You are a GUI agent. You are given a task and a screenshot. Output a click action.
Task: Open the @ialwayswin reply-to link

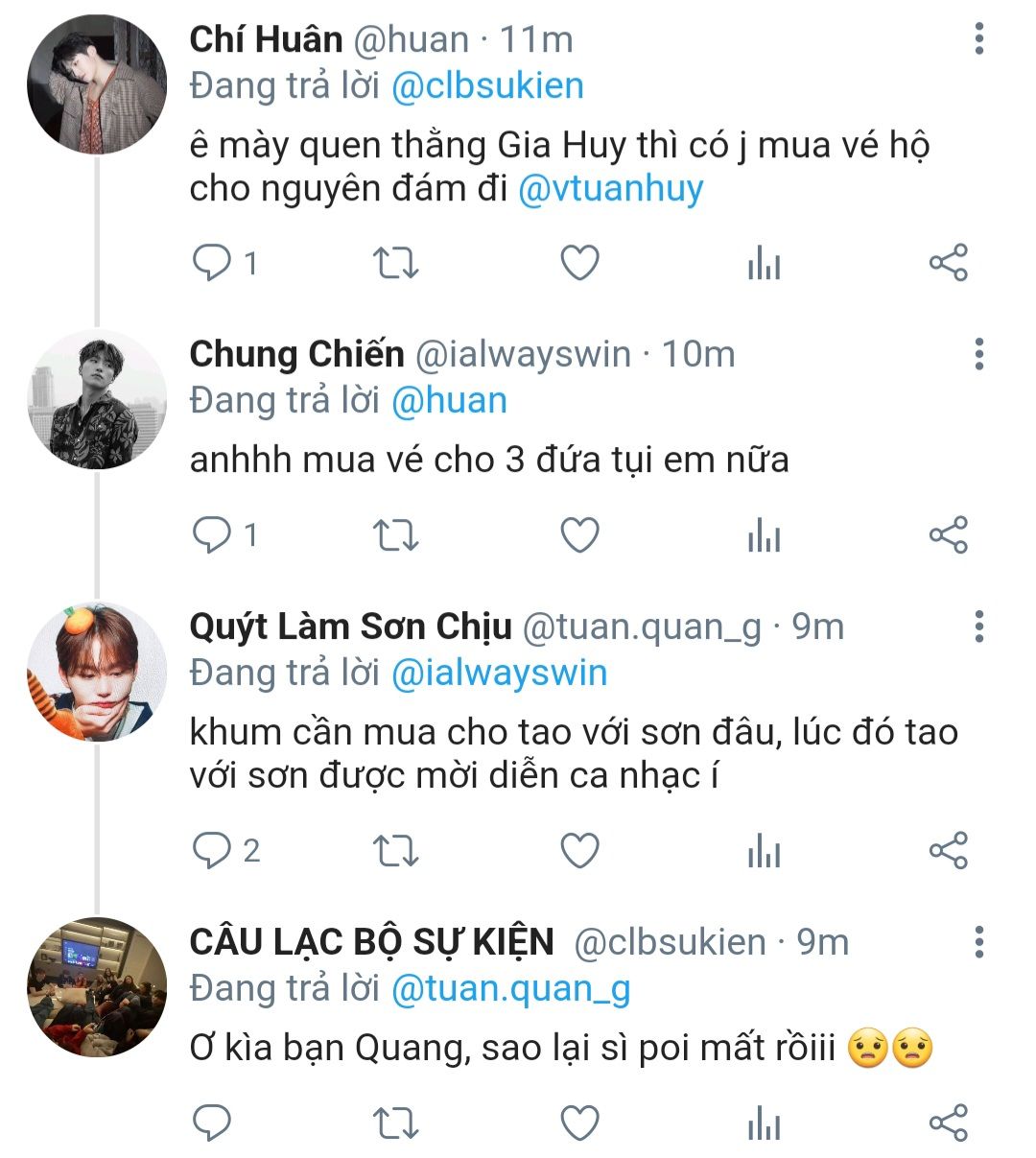pos(500,674)
